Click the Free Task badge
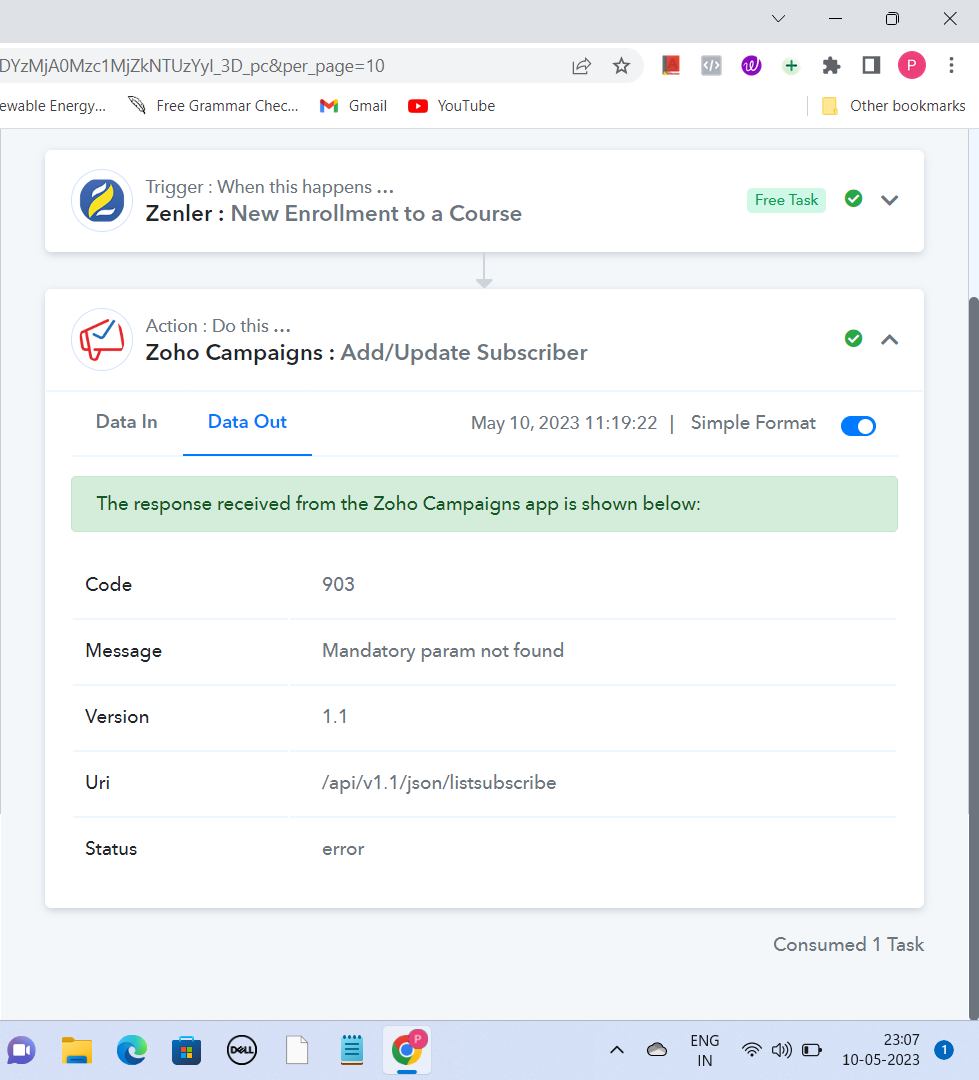The image size is (979, 1080). (786, 200)
